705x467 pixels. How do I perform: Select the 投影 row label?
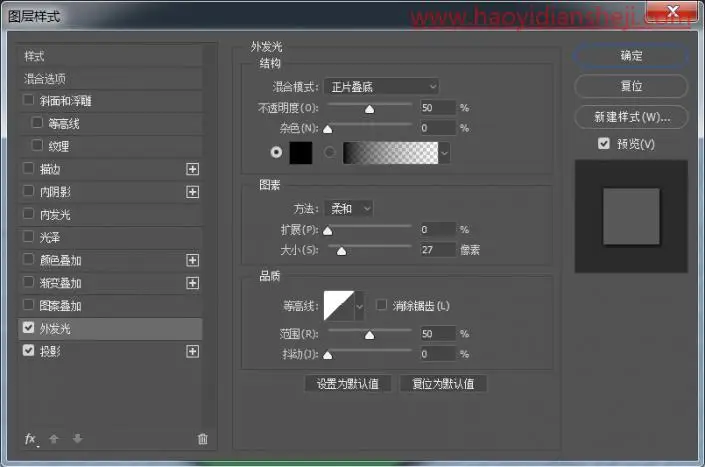coord(50,351)
